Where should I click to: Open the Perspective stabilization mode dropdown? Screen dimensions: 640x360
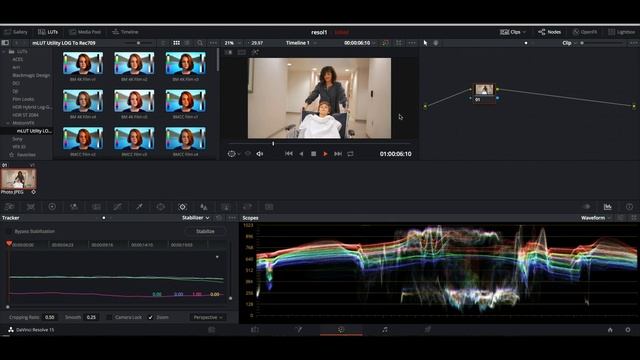(208, 317)
